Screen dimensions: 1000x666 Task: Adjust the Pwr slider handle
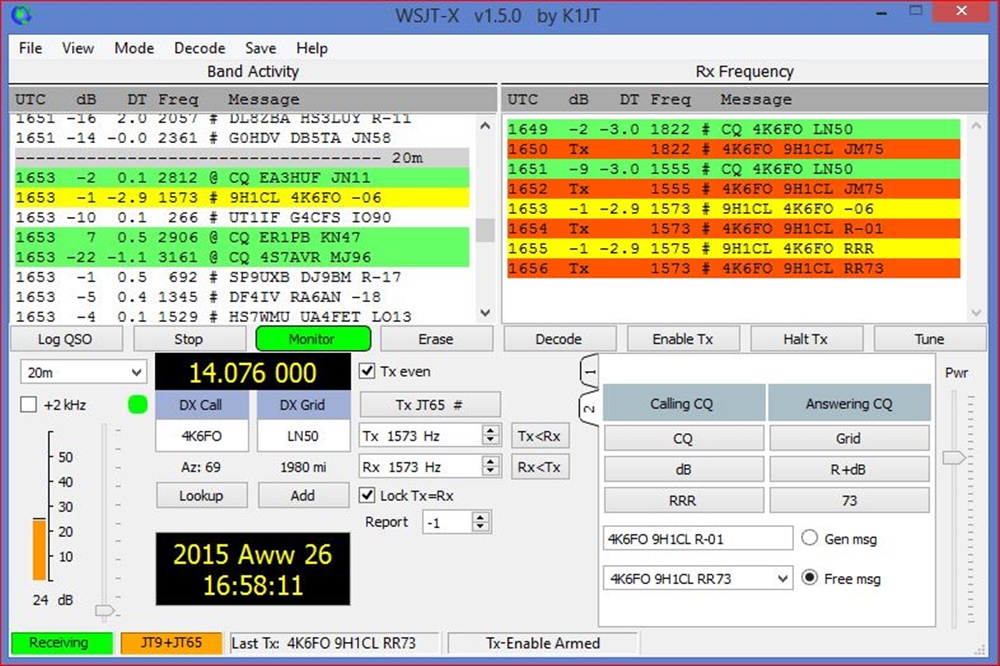click(954, 457)
